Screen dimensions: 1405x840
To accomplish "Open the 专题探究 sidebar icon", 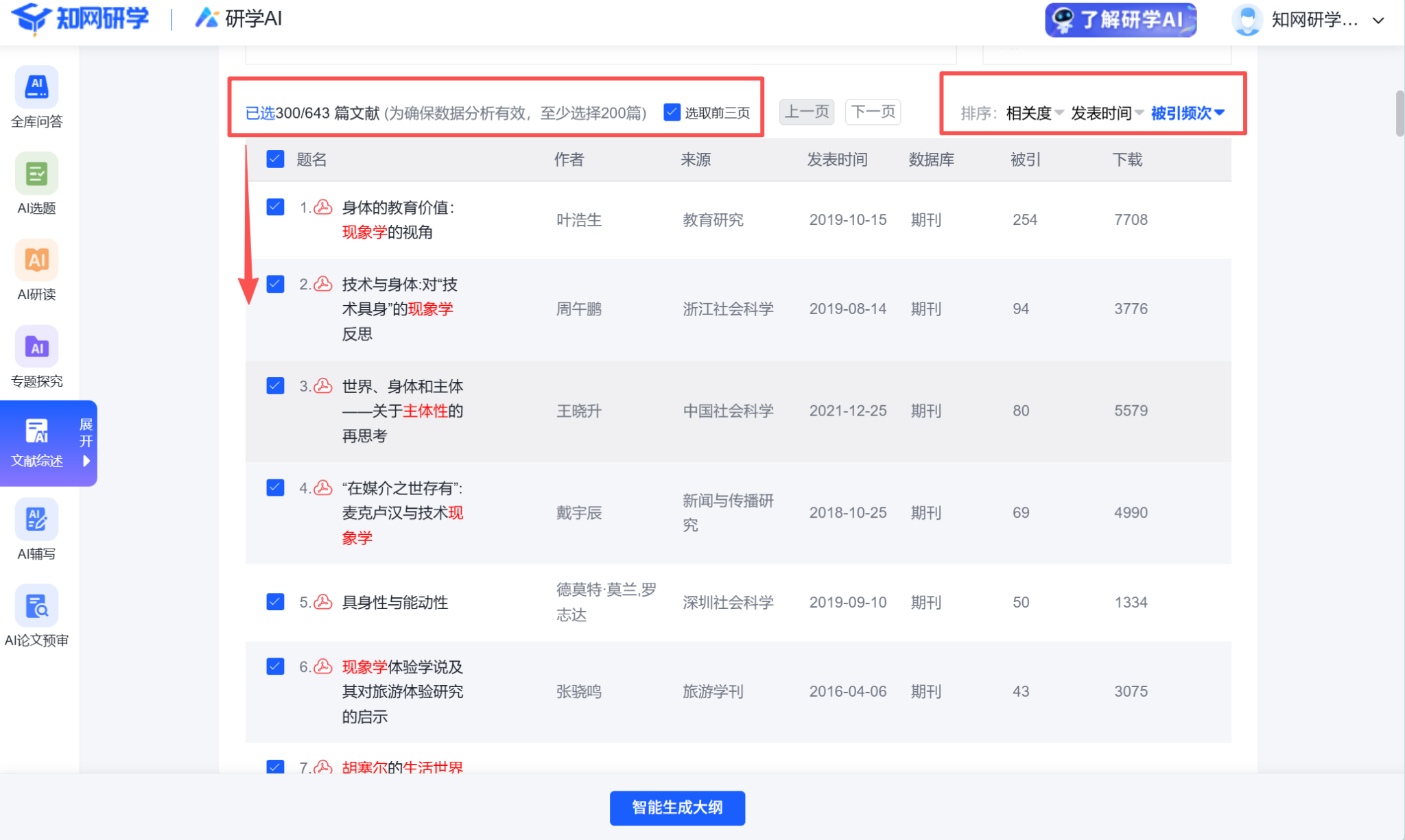I will click(36, 347).
